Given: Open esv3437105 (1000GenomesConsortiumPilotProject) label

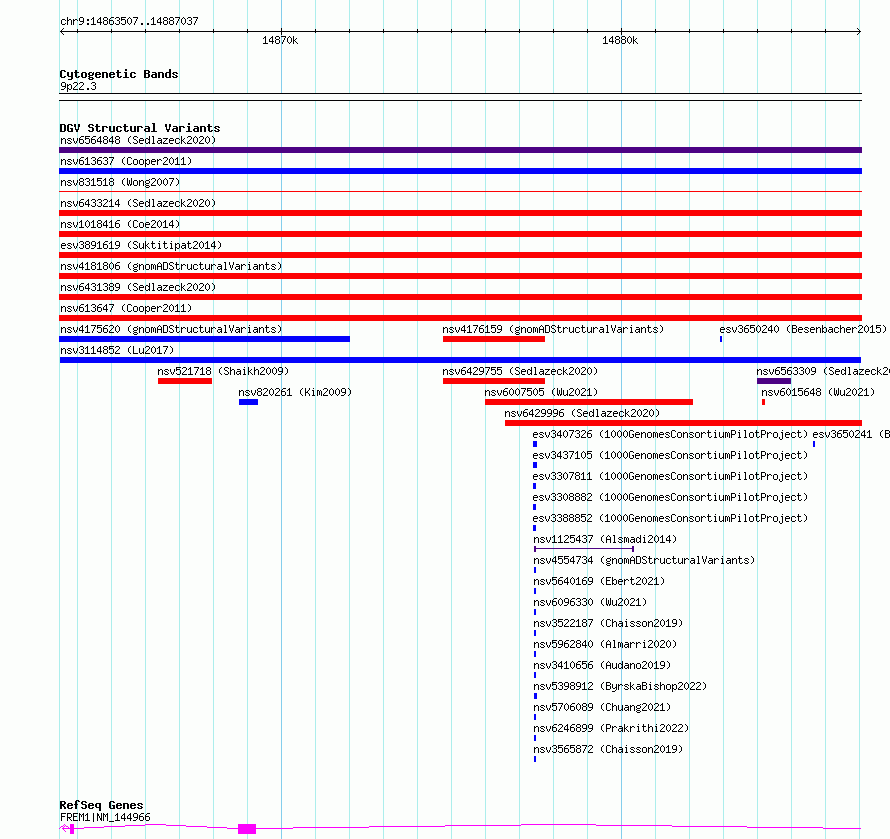Looking at the screenshot, I should [670, 455].
